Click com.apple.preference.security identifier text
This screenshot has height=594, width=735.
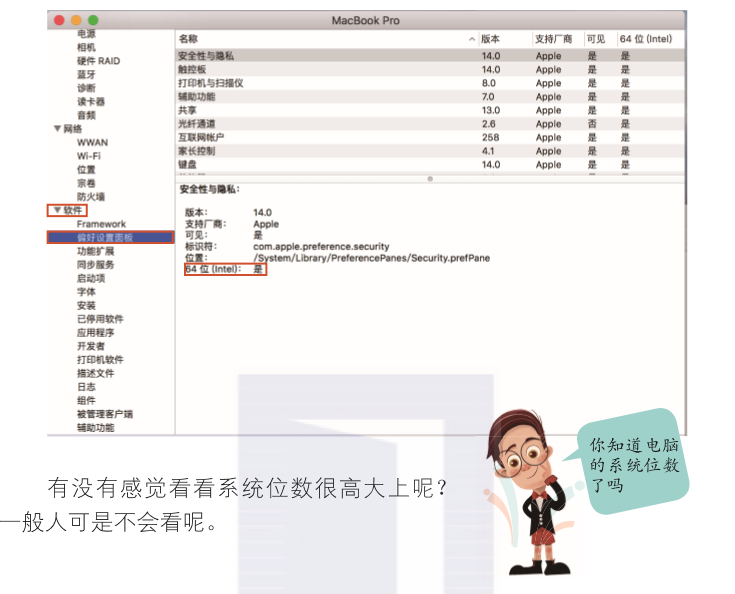click(321, 247)
